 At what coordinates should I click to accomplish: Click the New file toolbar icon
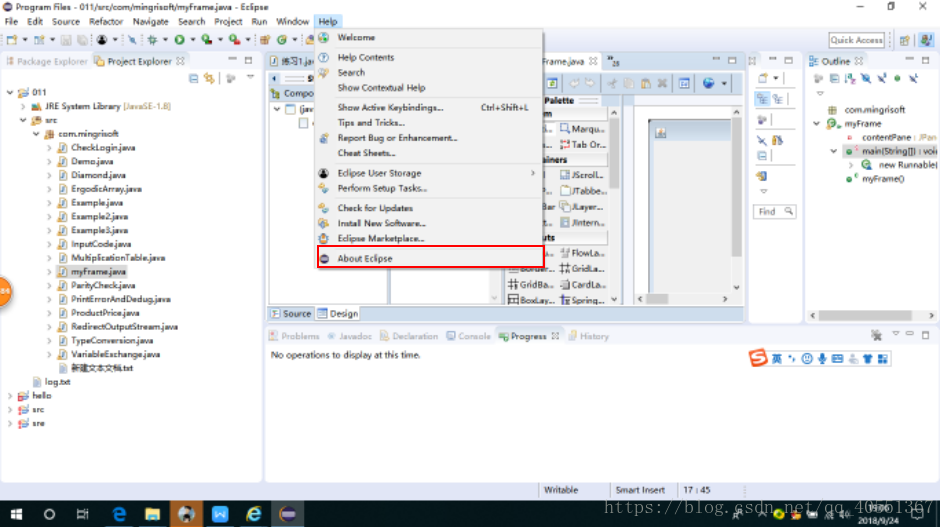pos(11,40)
